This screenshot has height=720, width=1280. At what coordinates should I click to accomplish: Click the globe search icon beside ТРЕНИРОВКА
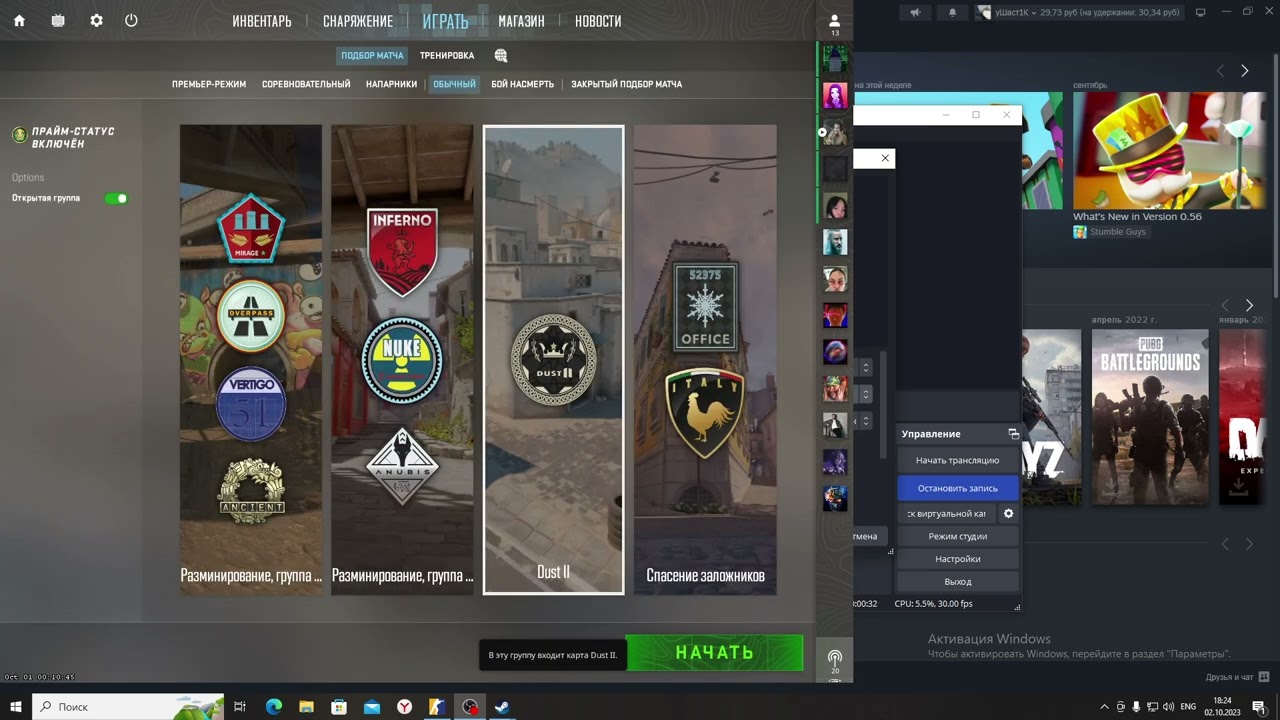point(501,56)
